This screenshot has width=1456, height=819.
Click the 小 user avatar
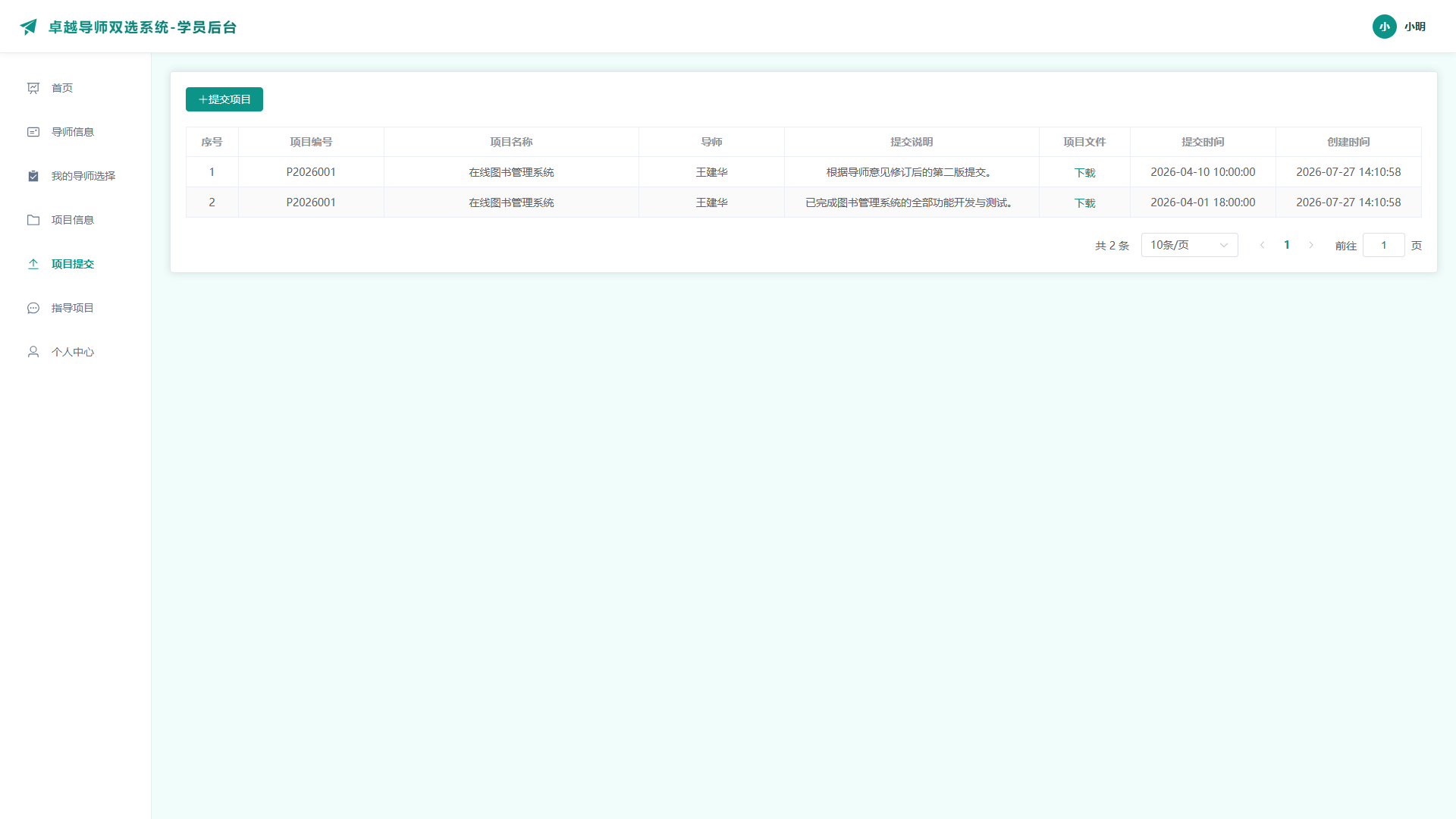pyautogui.click(x=1385, y=27)
